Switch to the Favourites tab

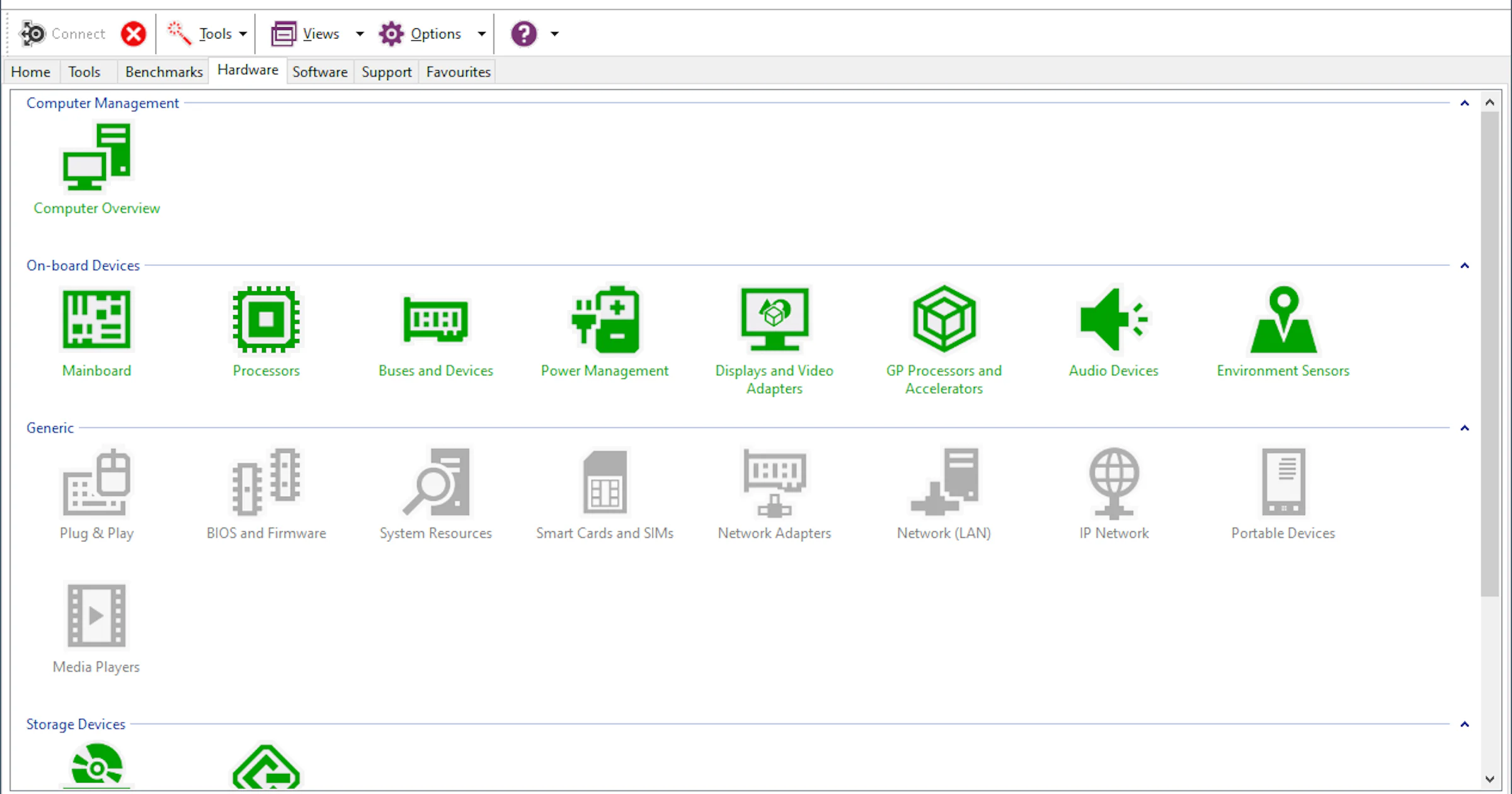(x=458, y=72)
